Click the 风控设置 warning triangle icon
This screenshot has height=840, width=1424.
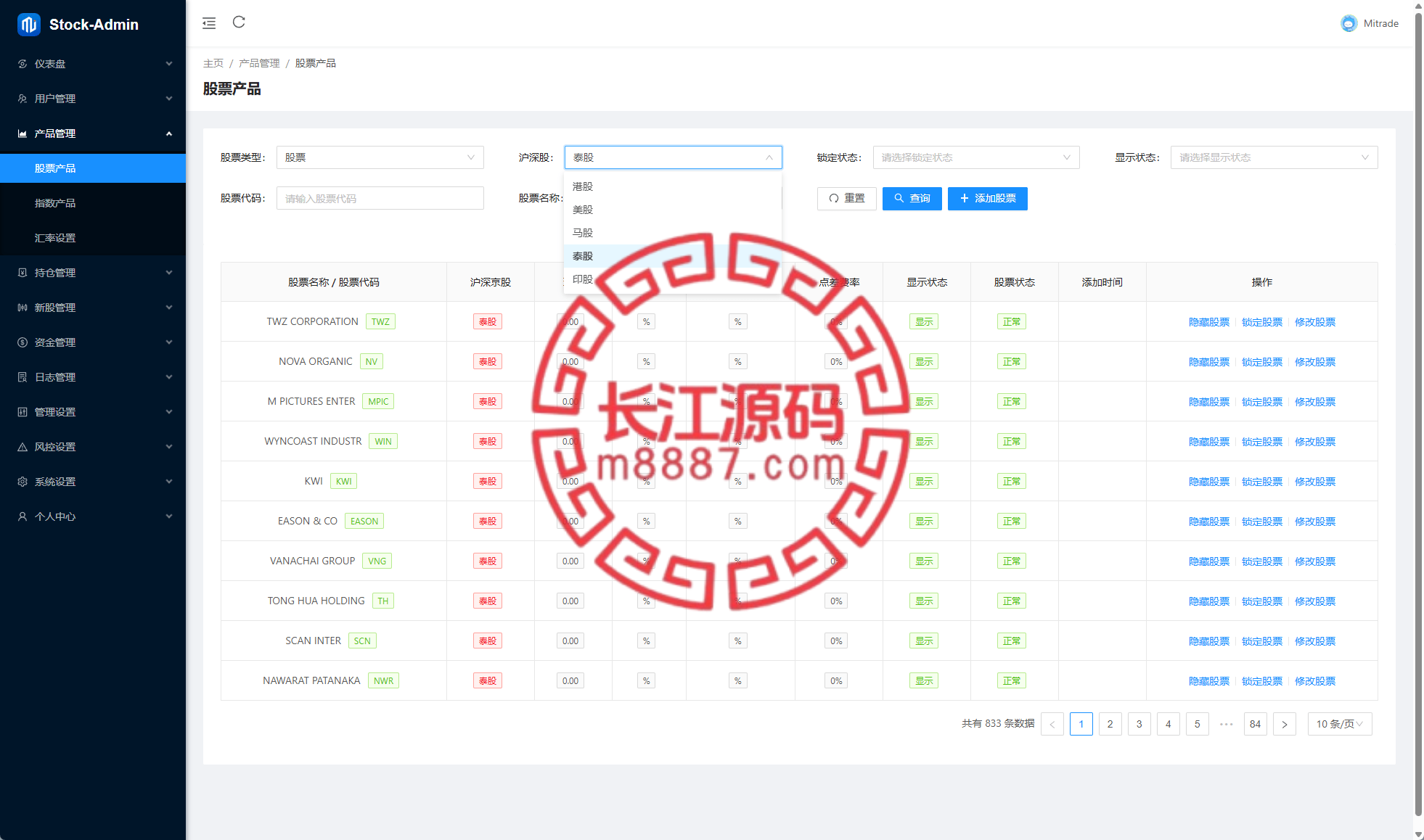pyautogui.click(x=22, y=447)
